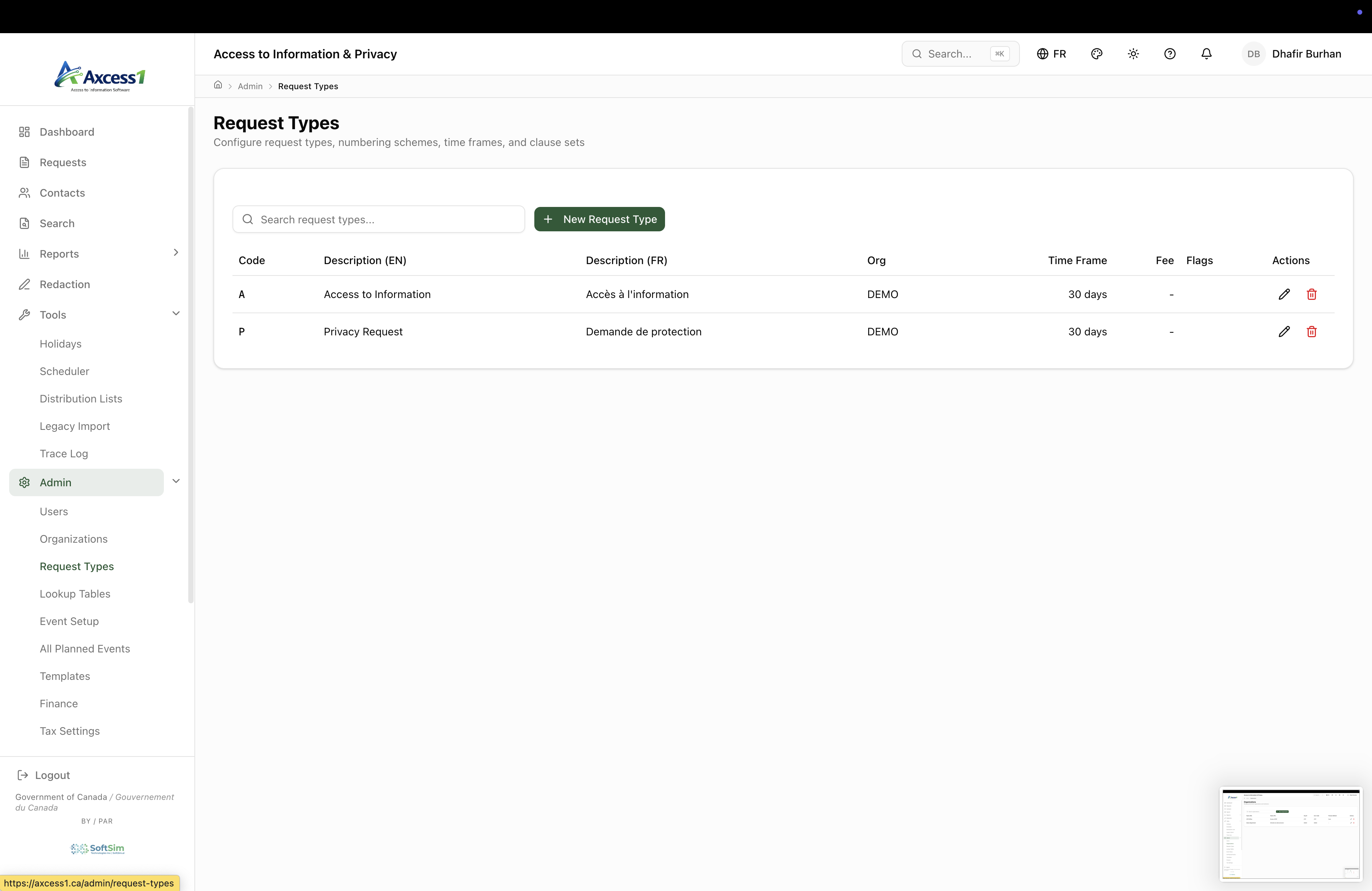Click the New Request Type button
This screenshot has width=1372, height=891.
tap(599, 219)
